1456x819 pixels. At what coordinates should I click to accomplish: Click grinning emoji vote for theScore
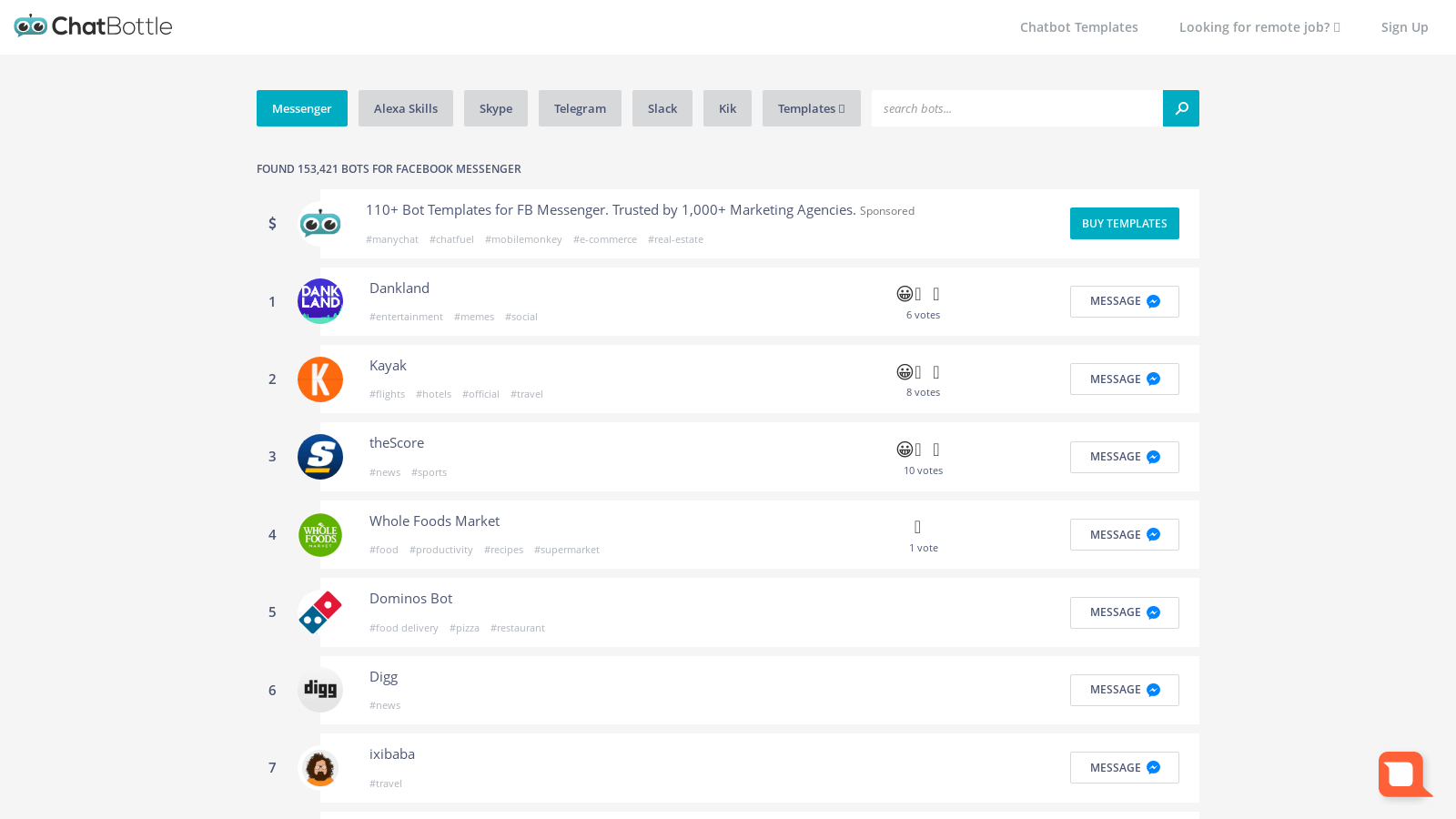tap(905, 450)
